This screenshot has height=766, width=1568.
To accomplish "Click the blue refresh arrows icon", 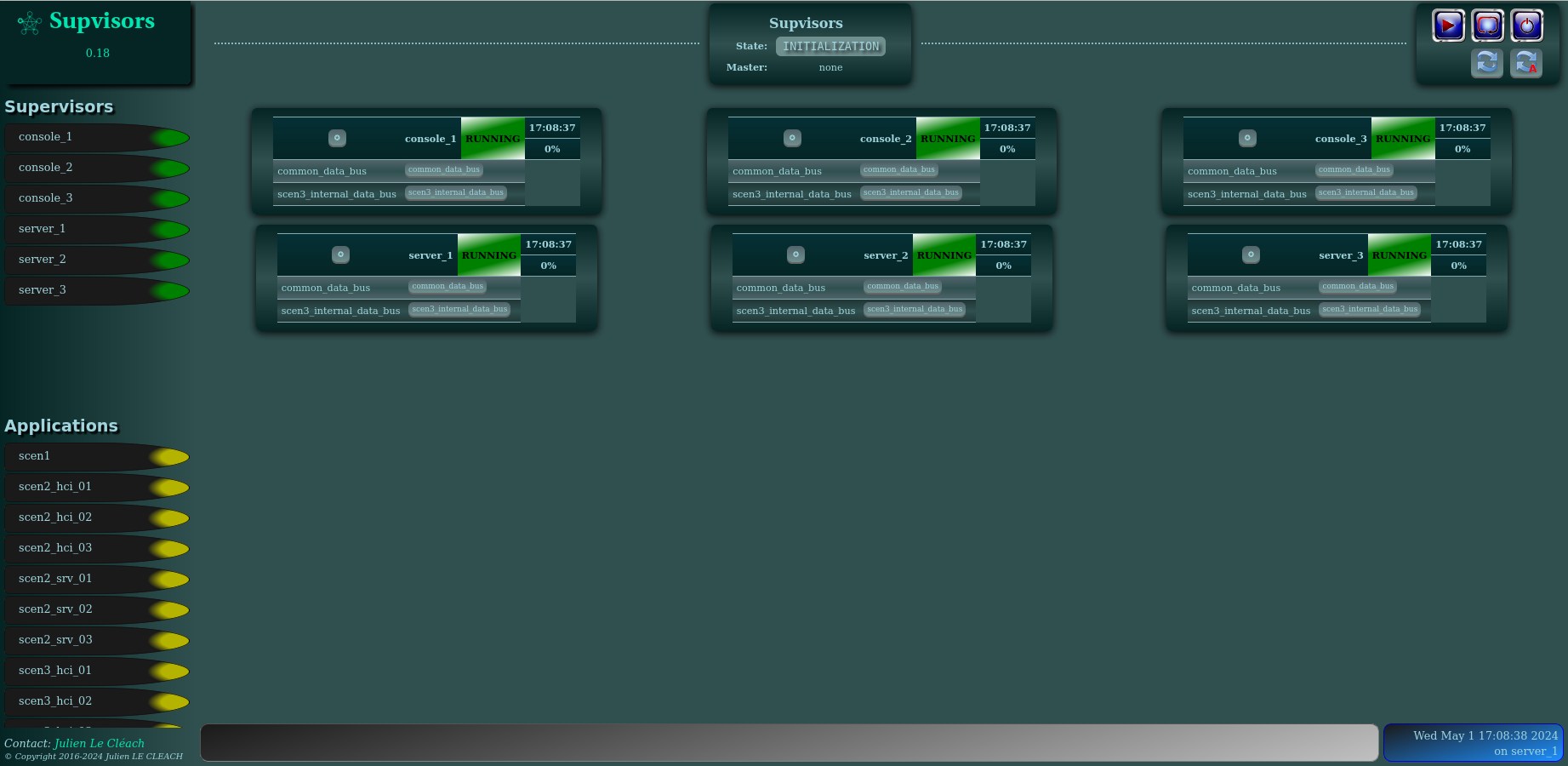I will coord(1487,63).
